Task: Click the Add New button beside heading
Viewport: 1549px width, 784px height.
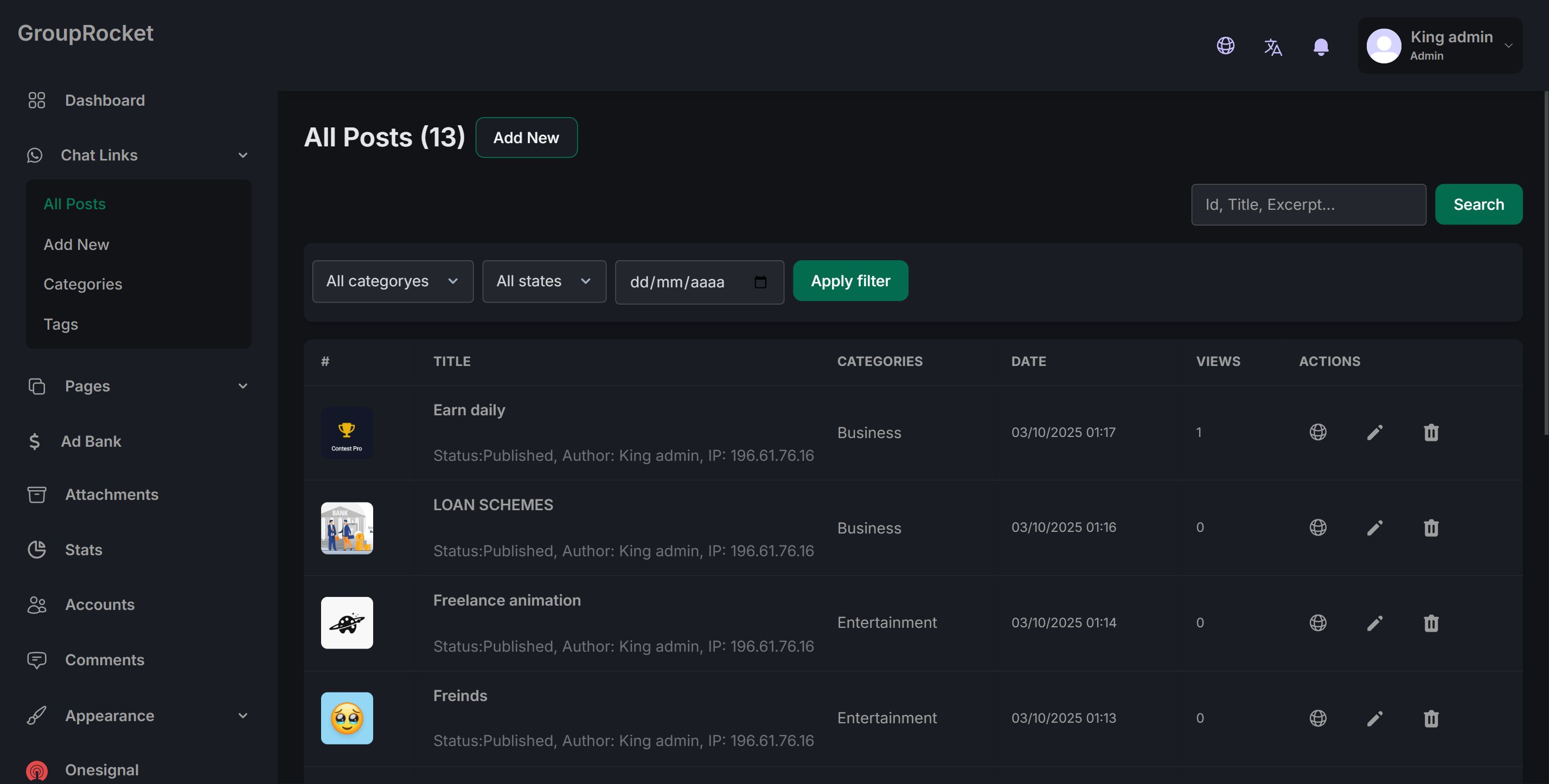Action: point(526,138)
